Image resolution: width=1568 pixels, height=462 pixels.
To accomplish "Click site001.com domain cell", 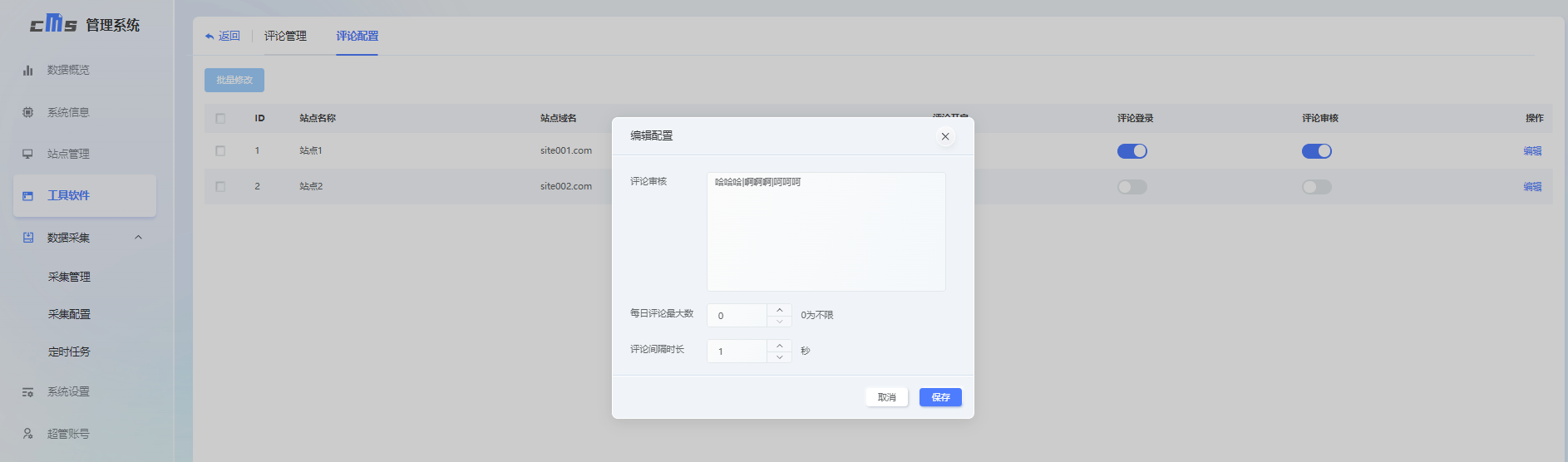I will point(566,150).
